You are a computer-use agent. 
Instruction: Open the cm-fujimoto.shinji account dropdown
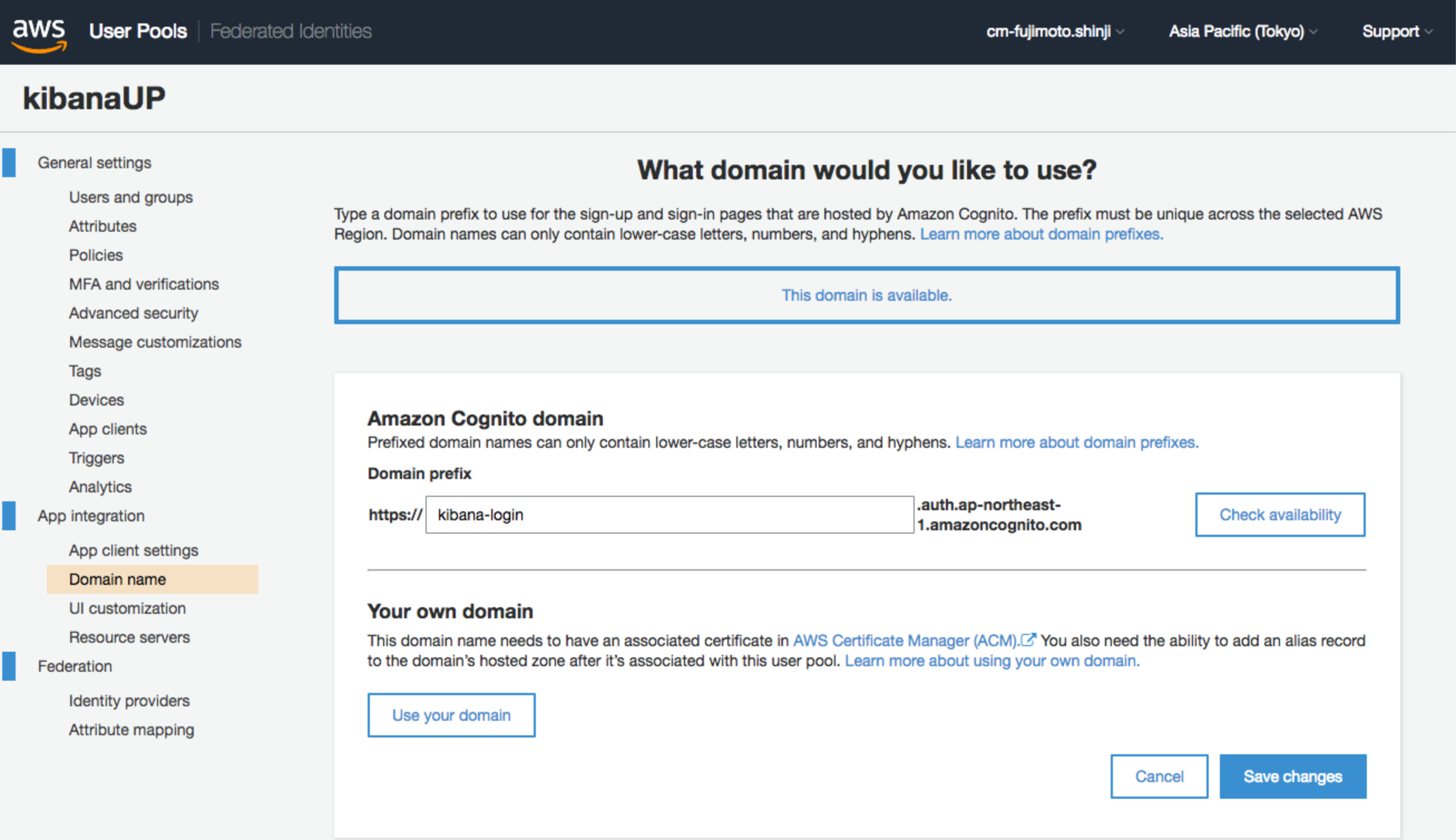(x=1055, y=31)
